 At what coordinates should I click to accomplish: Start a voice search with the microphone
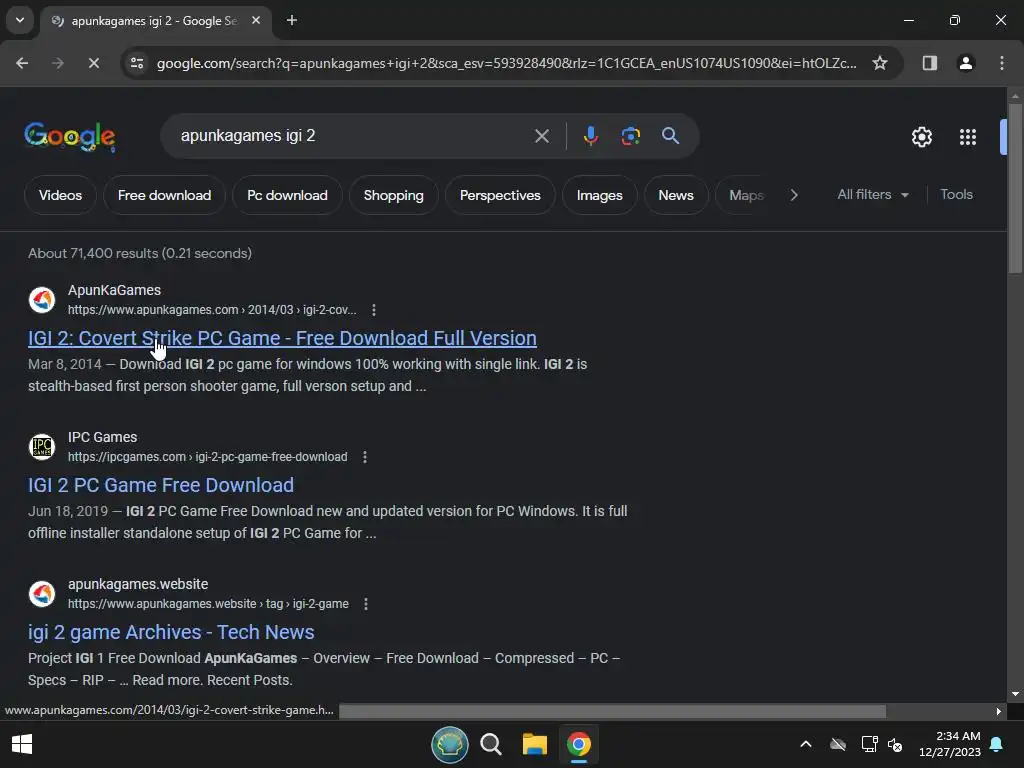(x=590, y=136)
